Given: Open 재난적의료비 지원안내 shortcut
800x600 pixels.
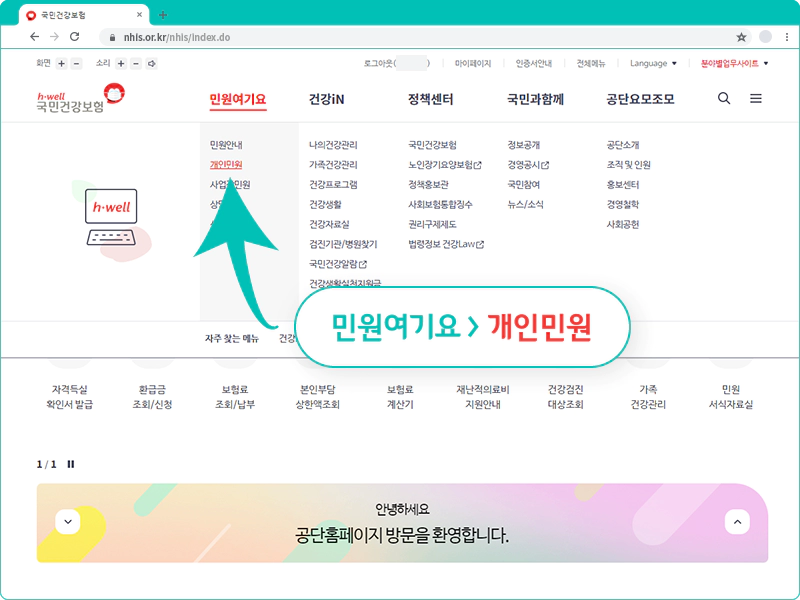Looking at the screenshot, I should [x=483, y=397].
